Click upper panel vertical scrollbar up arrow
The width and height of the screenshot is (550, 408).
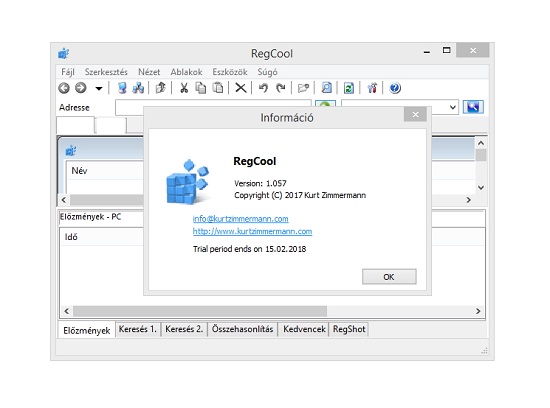pos(481,143)
